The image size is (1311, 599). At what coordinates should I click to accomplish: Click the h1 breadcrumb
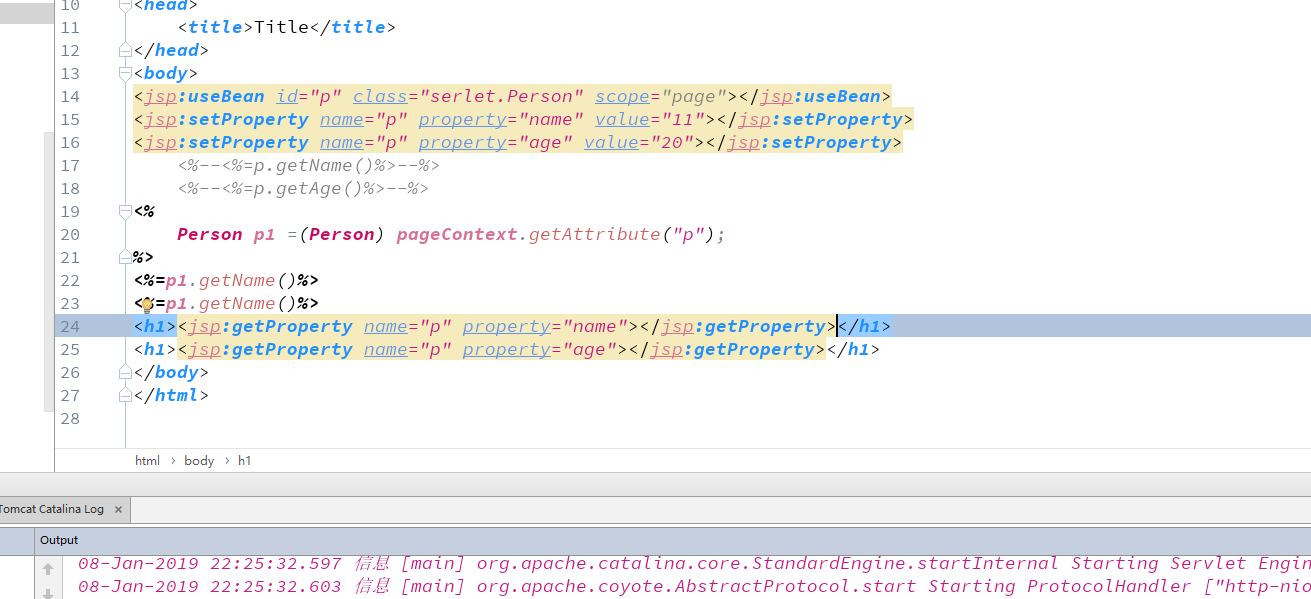click(245, 460)
